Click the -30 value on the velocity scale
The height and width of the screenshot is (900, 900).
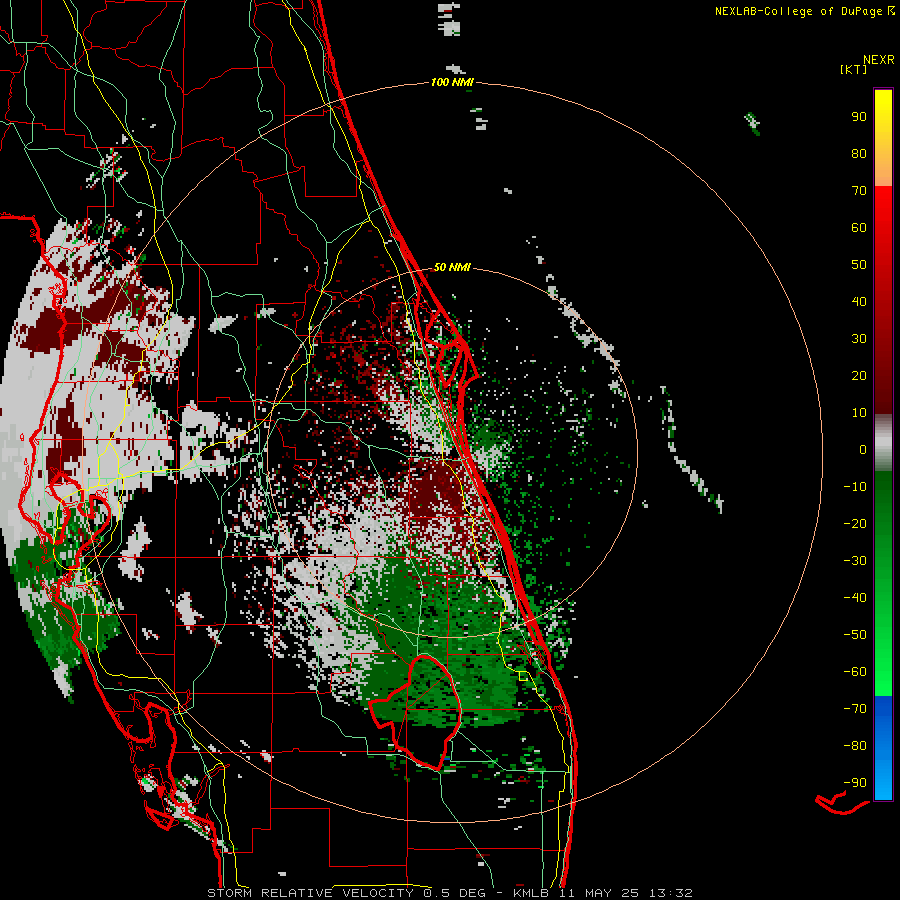855,561
